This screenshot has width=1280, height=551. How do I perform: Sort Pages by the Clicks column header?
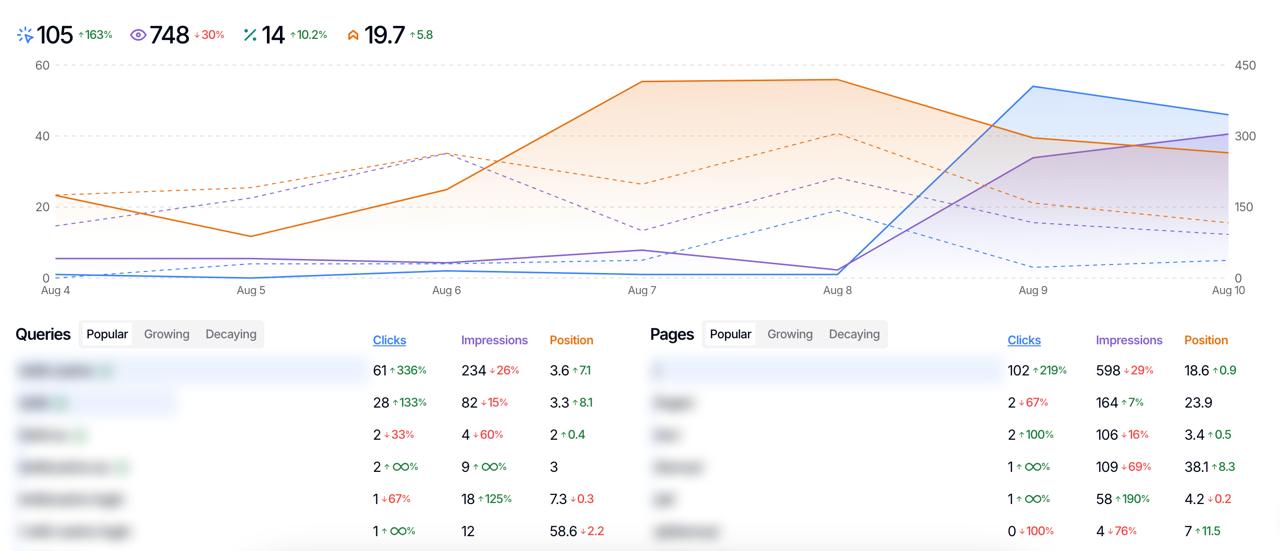[1024, 340]
